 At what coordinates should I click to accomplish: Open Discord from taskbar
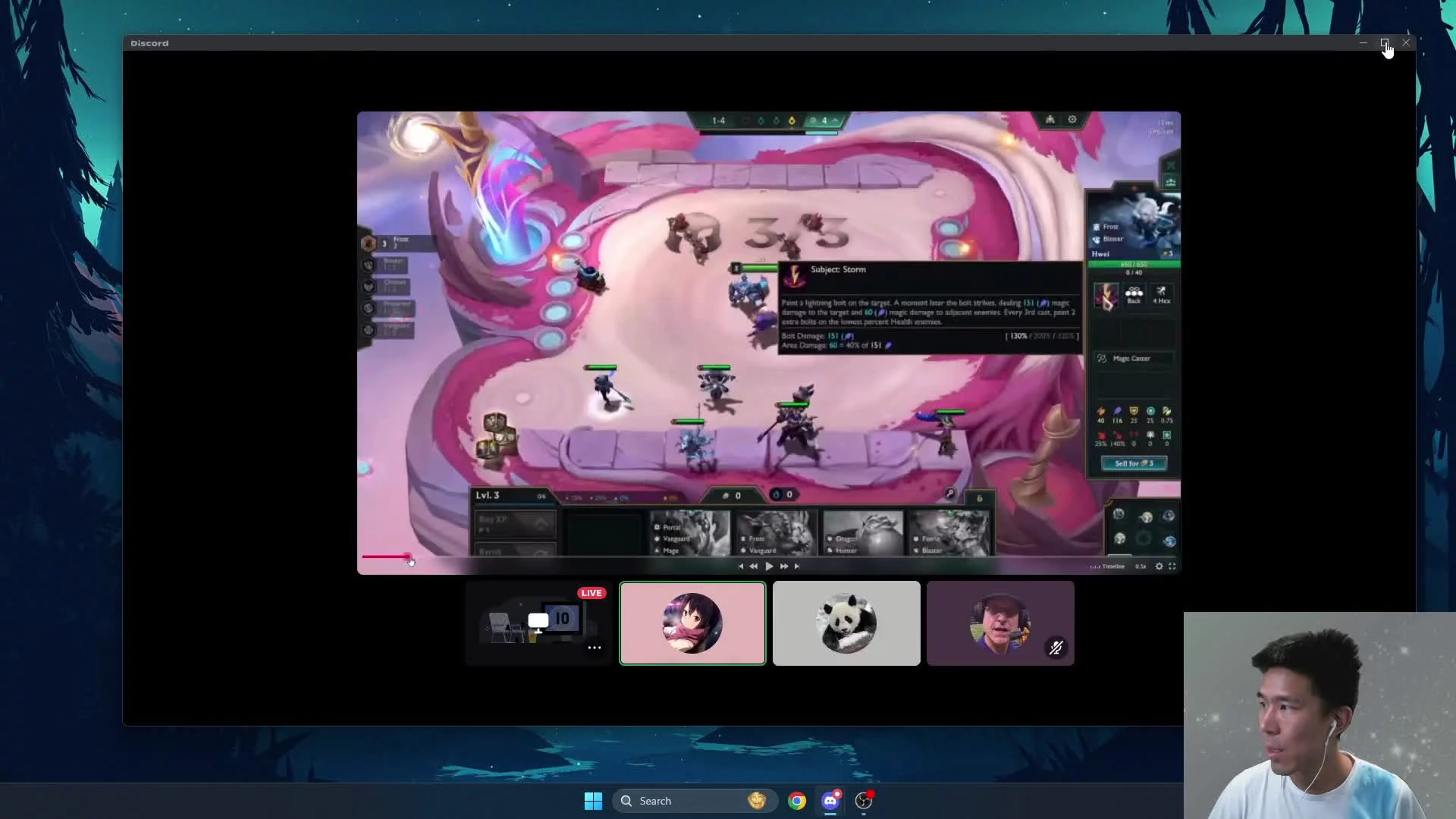830,801
